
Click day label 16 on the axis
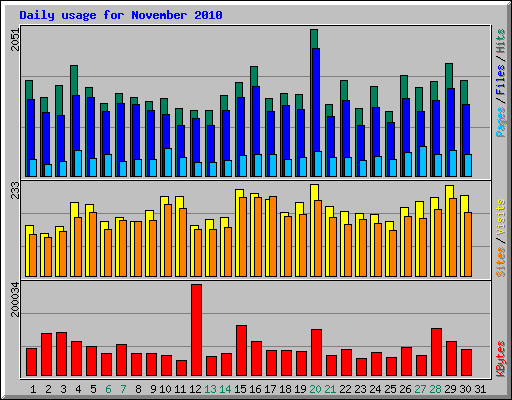click(255, 389)
